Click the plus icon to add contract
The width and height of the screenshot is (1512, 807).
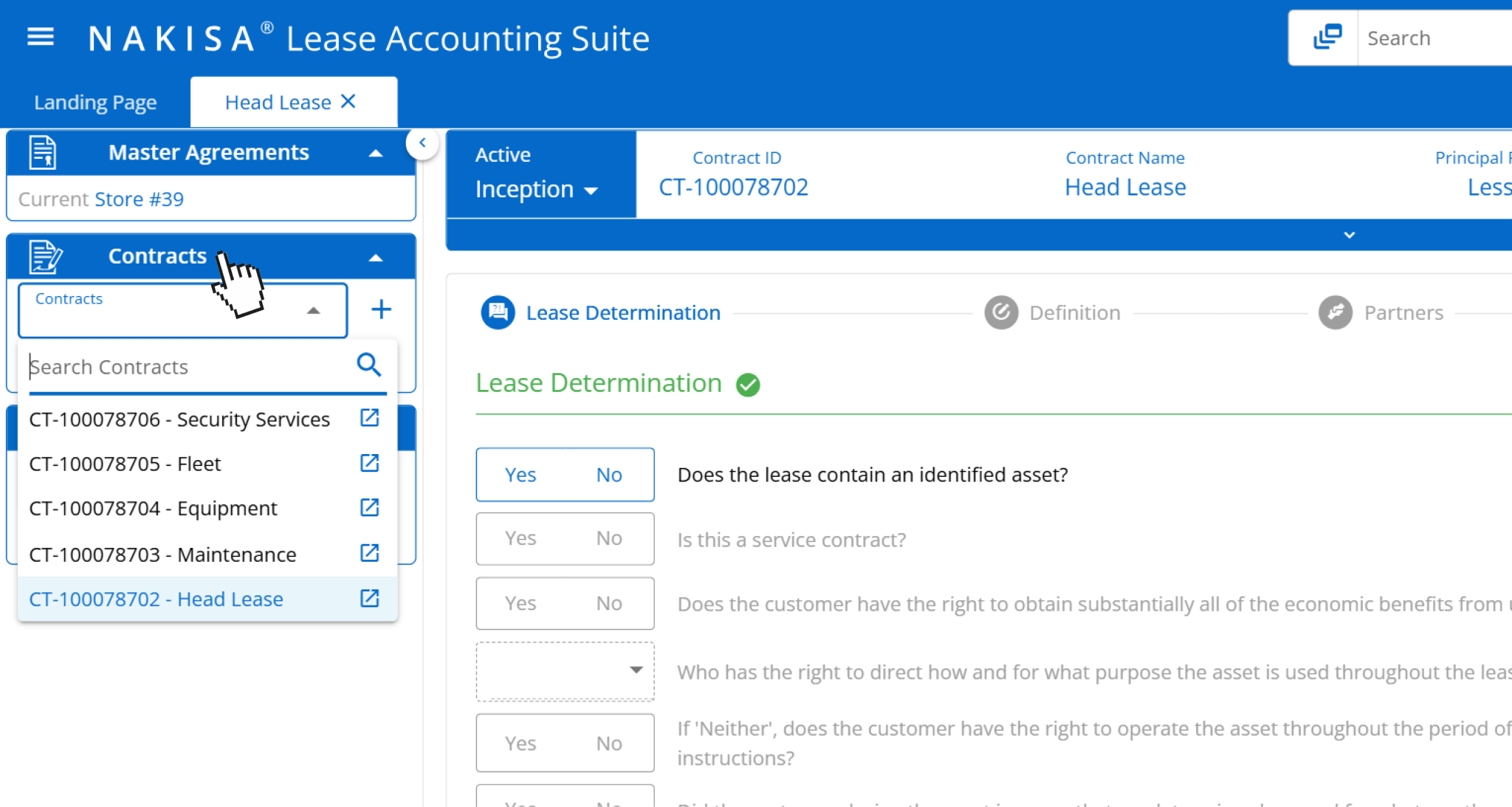pos(381,309)
